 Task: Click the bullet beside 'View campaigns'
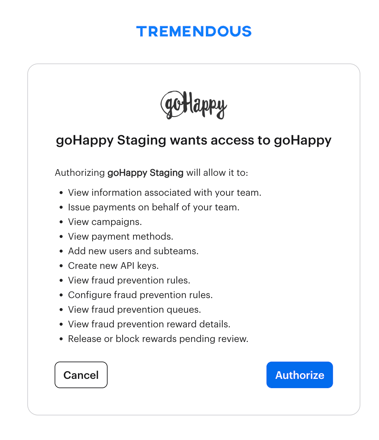pos(61,222)
